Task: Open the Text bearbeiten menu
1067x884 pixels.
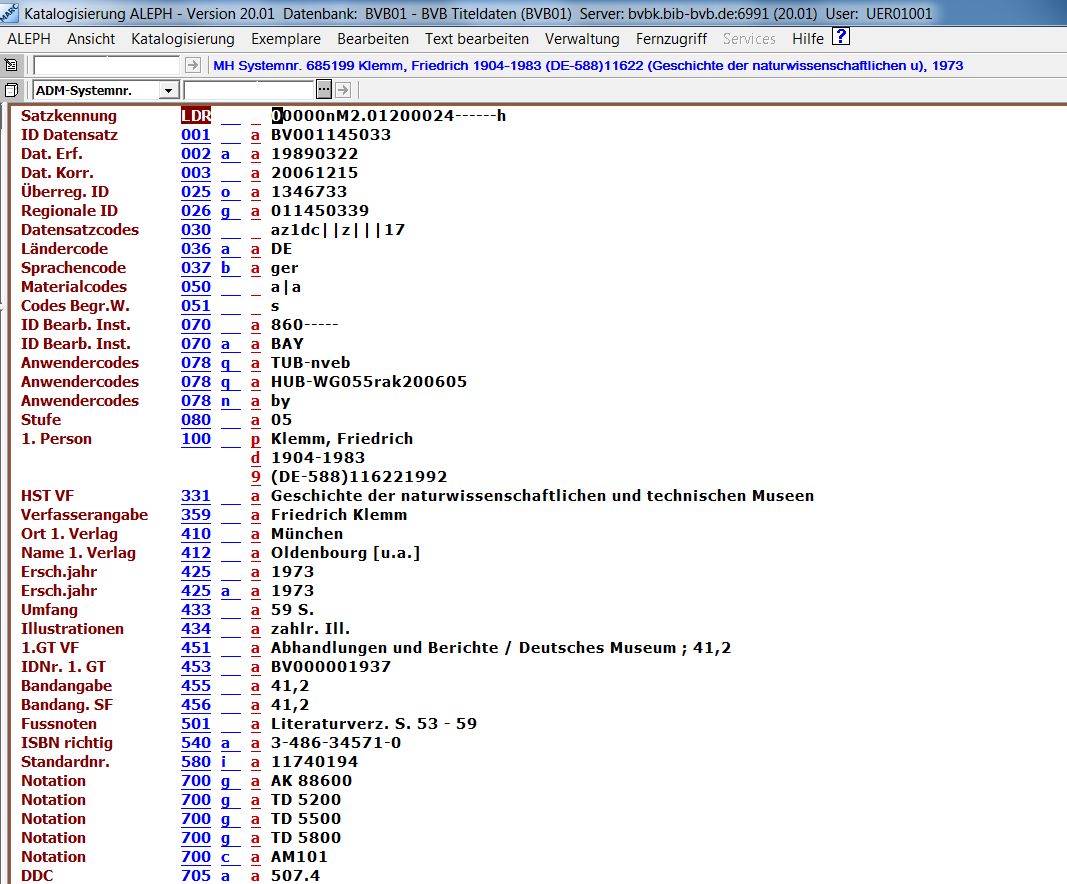Action: [476, 39]
